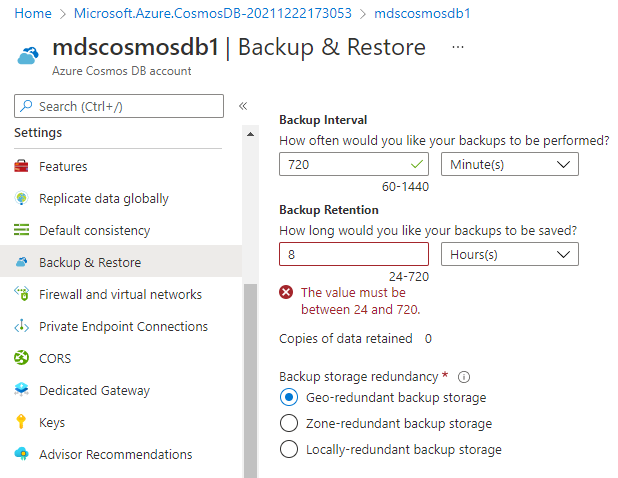
Task: Select Locally-redundant backup storage option
Action: point(289,449)
